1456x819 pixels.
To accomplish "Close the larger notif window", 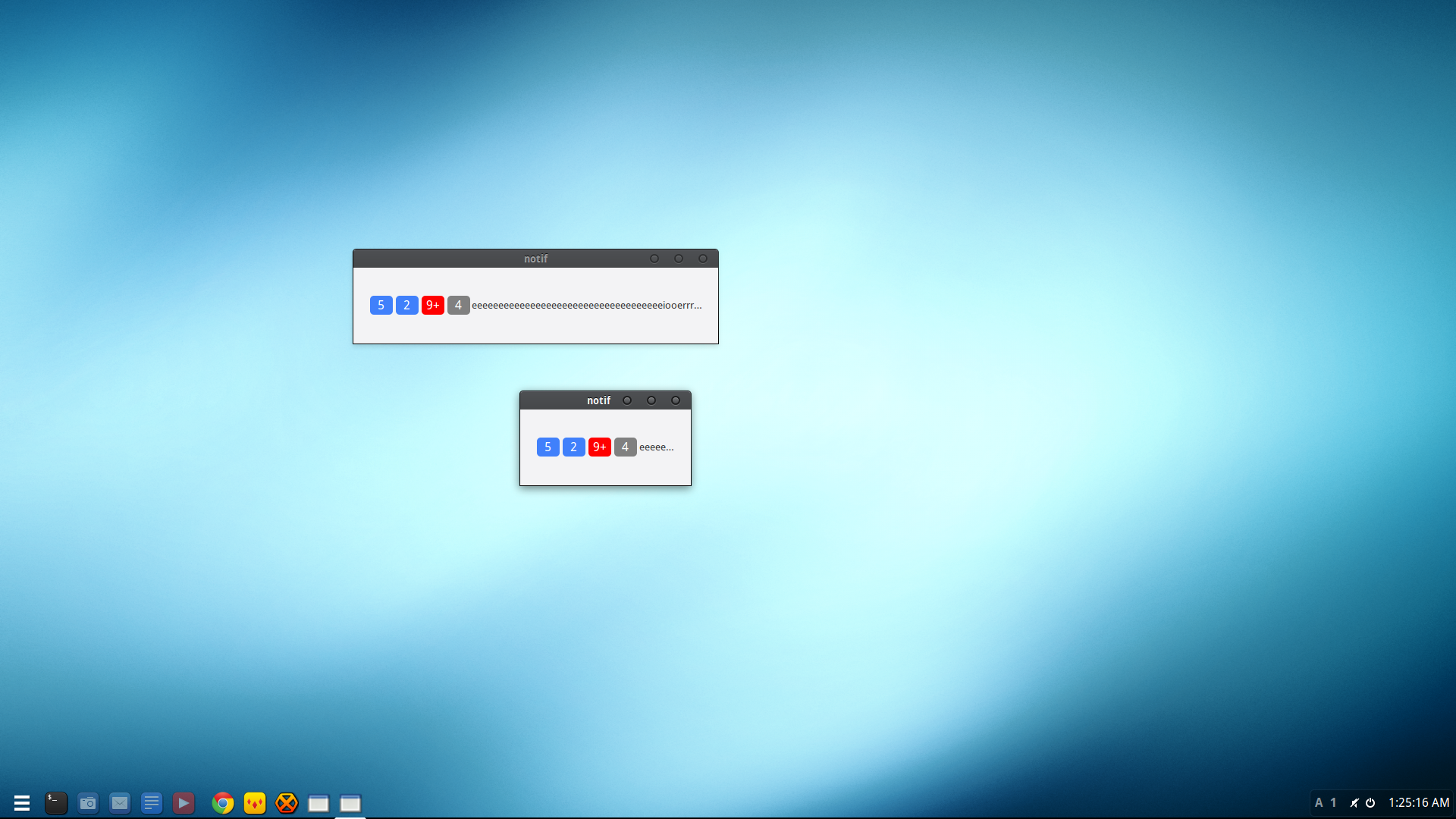I will coord(703,259).
